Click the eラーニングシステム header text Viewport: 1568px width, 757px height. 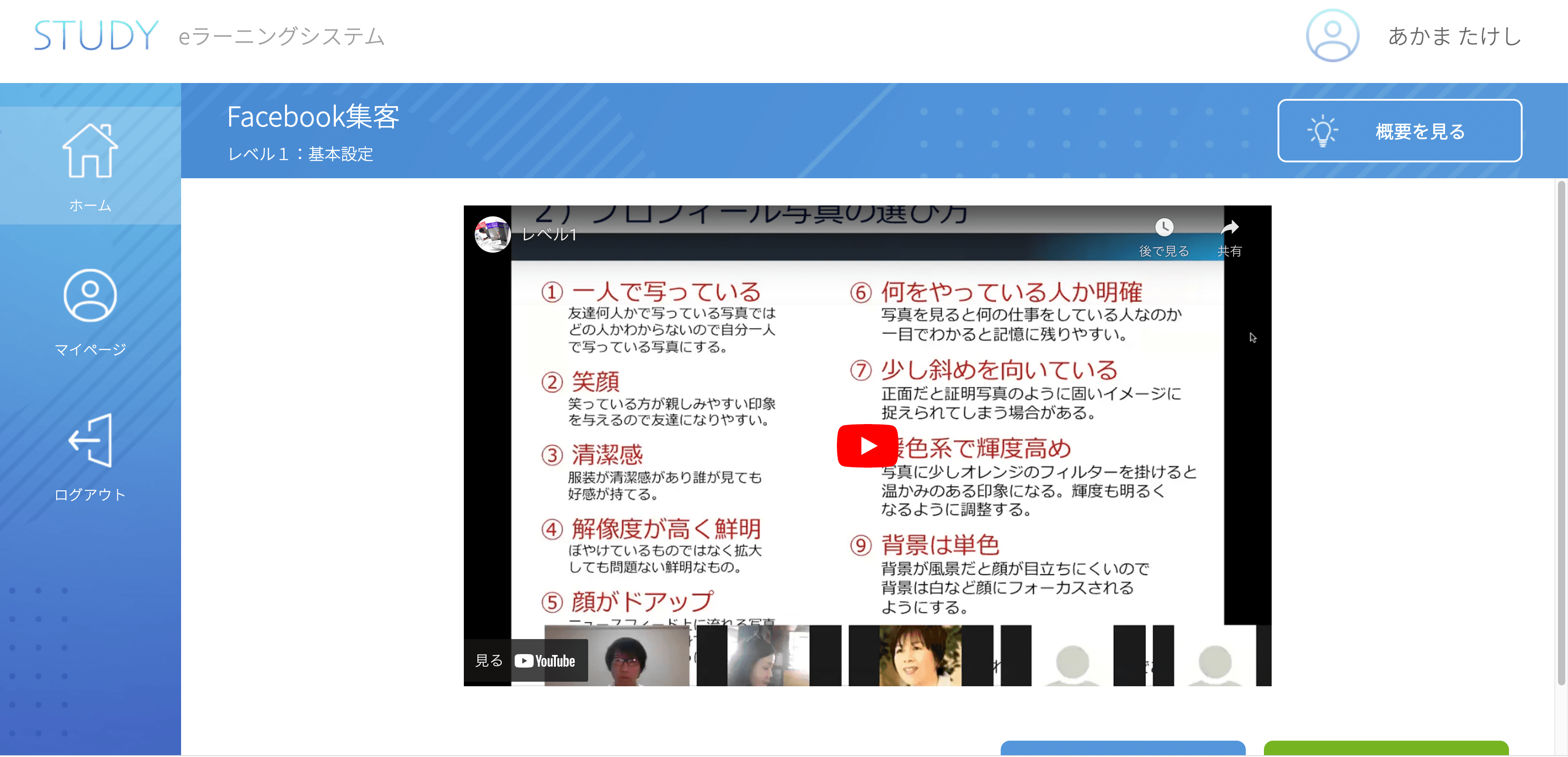281,36
